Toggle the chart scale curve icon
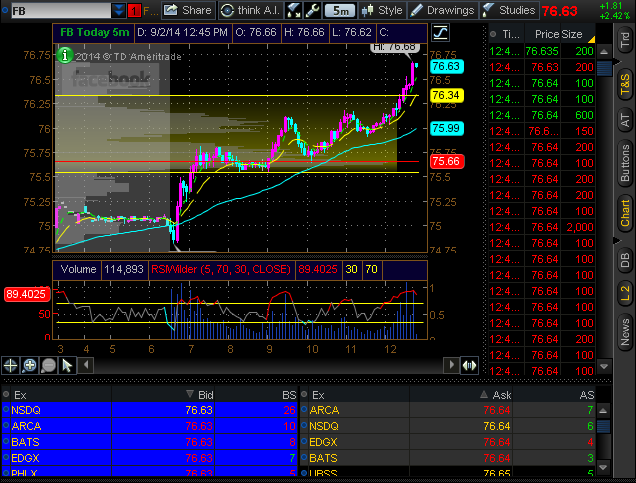The height and width of the screenshot is (483, 636). coord(440,32)
